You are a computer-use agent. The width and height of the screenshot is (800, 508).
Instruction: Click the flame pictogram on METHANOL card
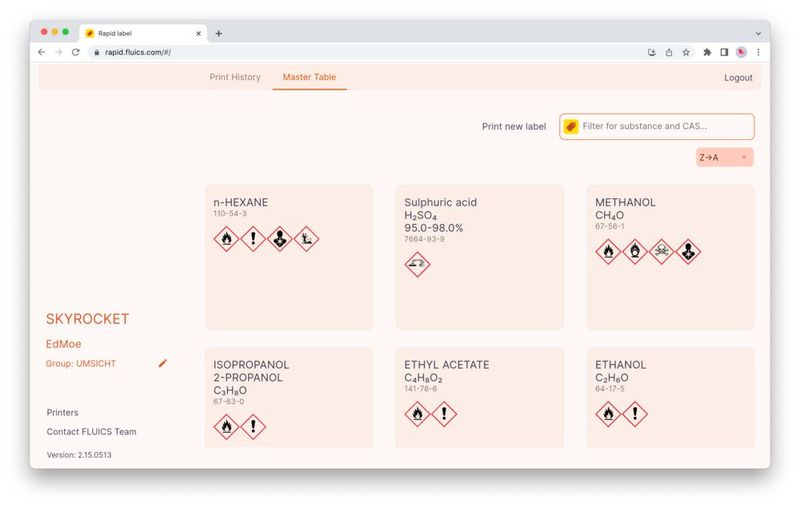click(608, 251)
